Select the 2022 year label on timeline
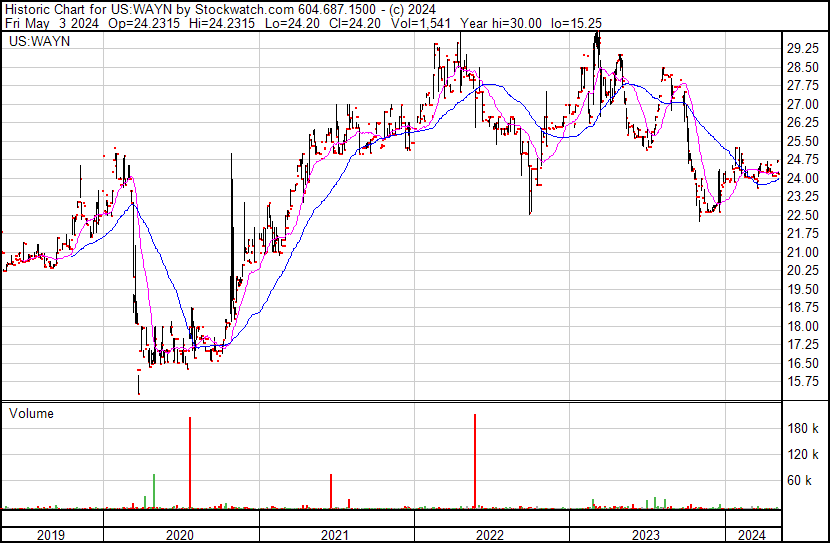 [489, 535]
